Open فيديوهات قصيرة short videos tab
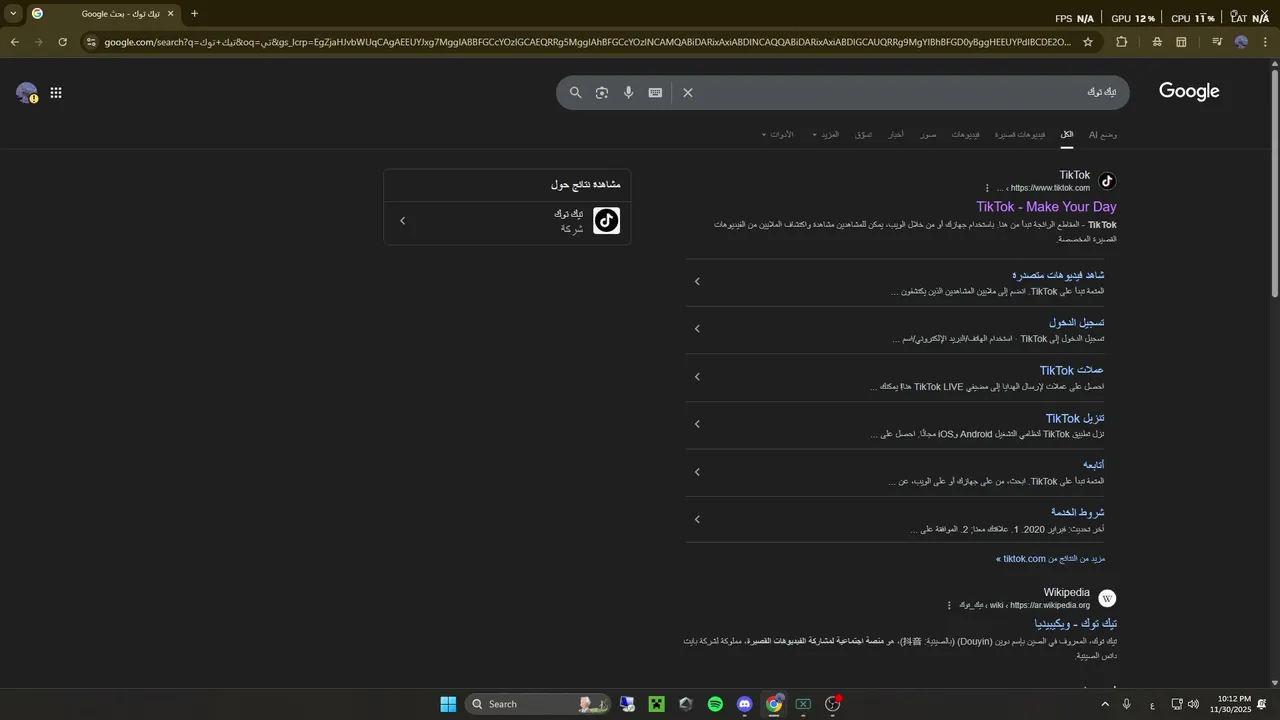 click(x=1020, y=134)
